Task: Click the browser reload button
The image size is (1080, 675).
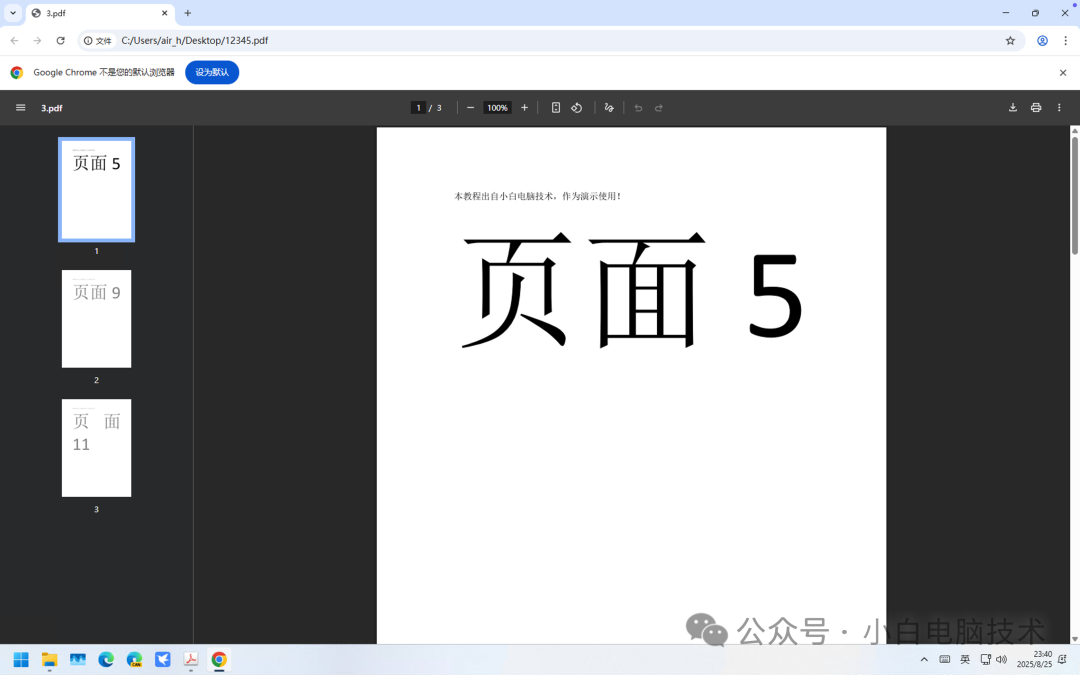Action: 62,41
